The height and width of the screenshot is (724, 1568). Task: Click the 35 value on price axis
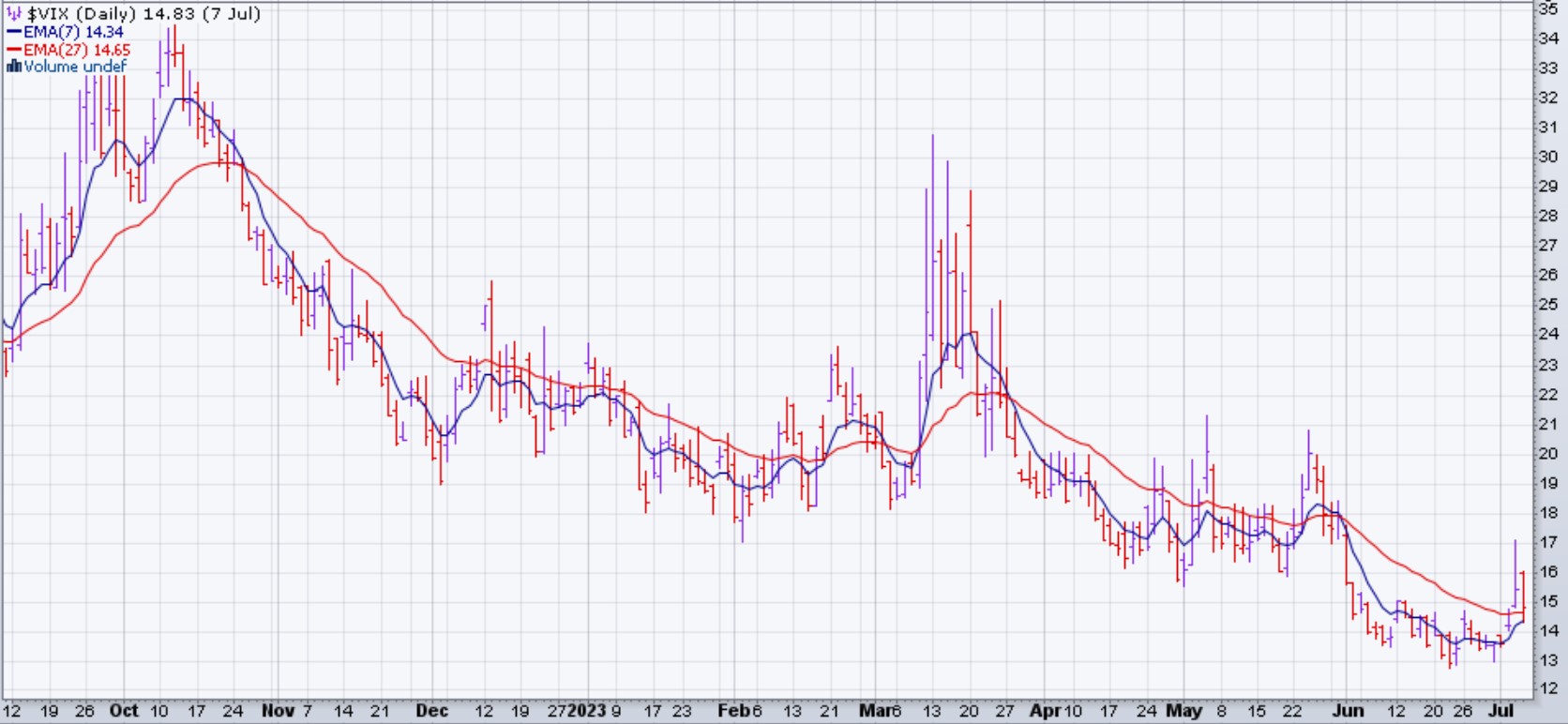click(1548, 8)
